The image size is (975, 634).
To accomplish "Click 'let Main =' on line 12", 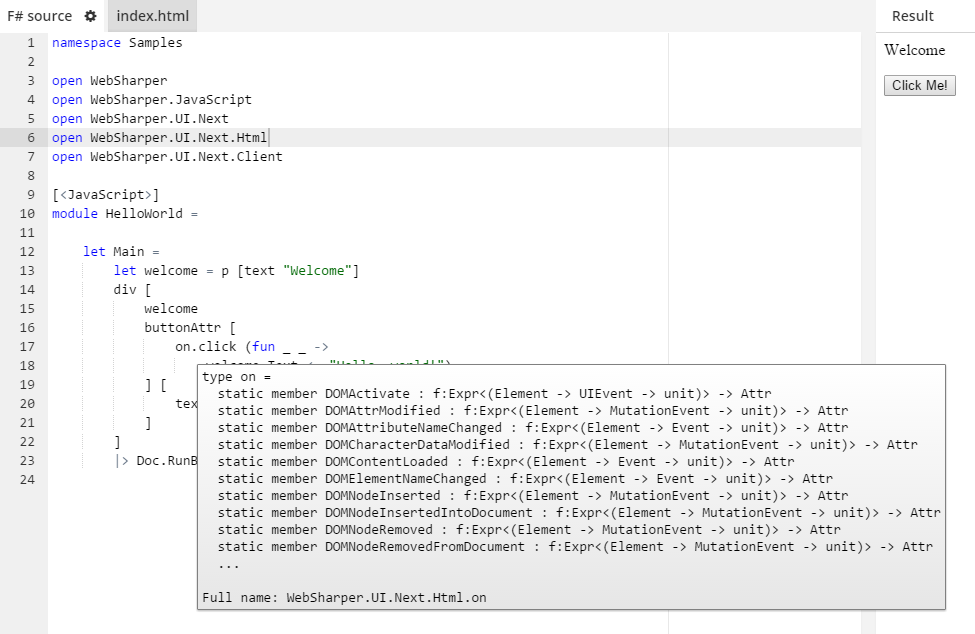I will (121, 252).
